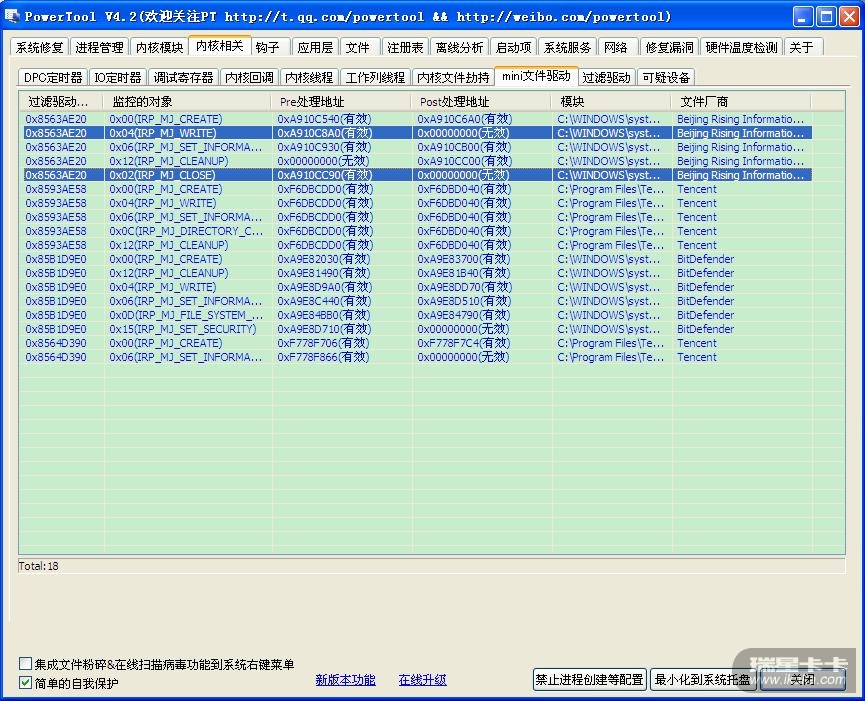Switch to the 内核文件劫持 sub-tab
The height and width of the screenshot is (701, 865).
[453, 78]
